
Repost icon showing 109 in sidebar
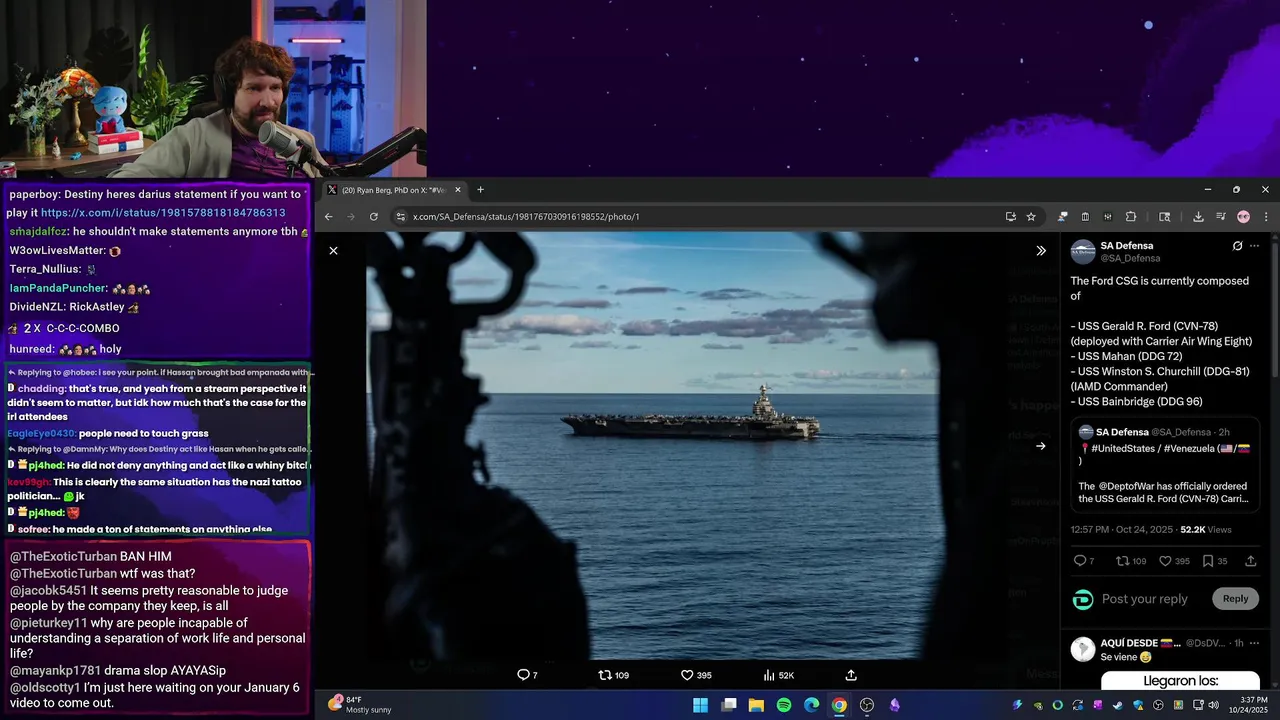coord(1131,561)
